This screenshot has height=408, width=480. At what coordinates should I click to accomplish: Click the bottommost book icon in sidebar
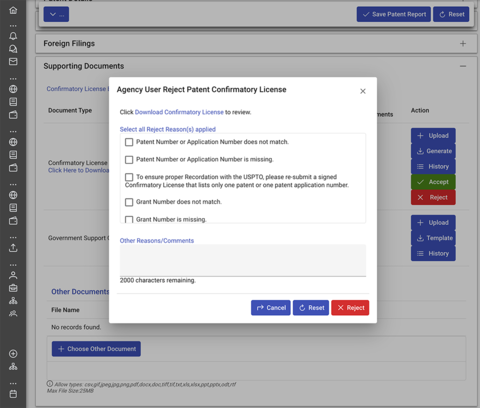coord(13,208)
